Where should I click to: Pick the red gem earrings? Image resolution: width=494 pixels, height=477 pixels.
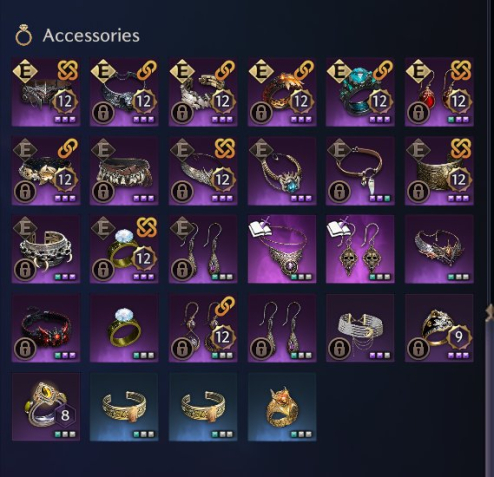point(439,92)
